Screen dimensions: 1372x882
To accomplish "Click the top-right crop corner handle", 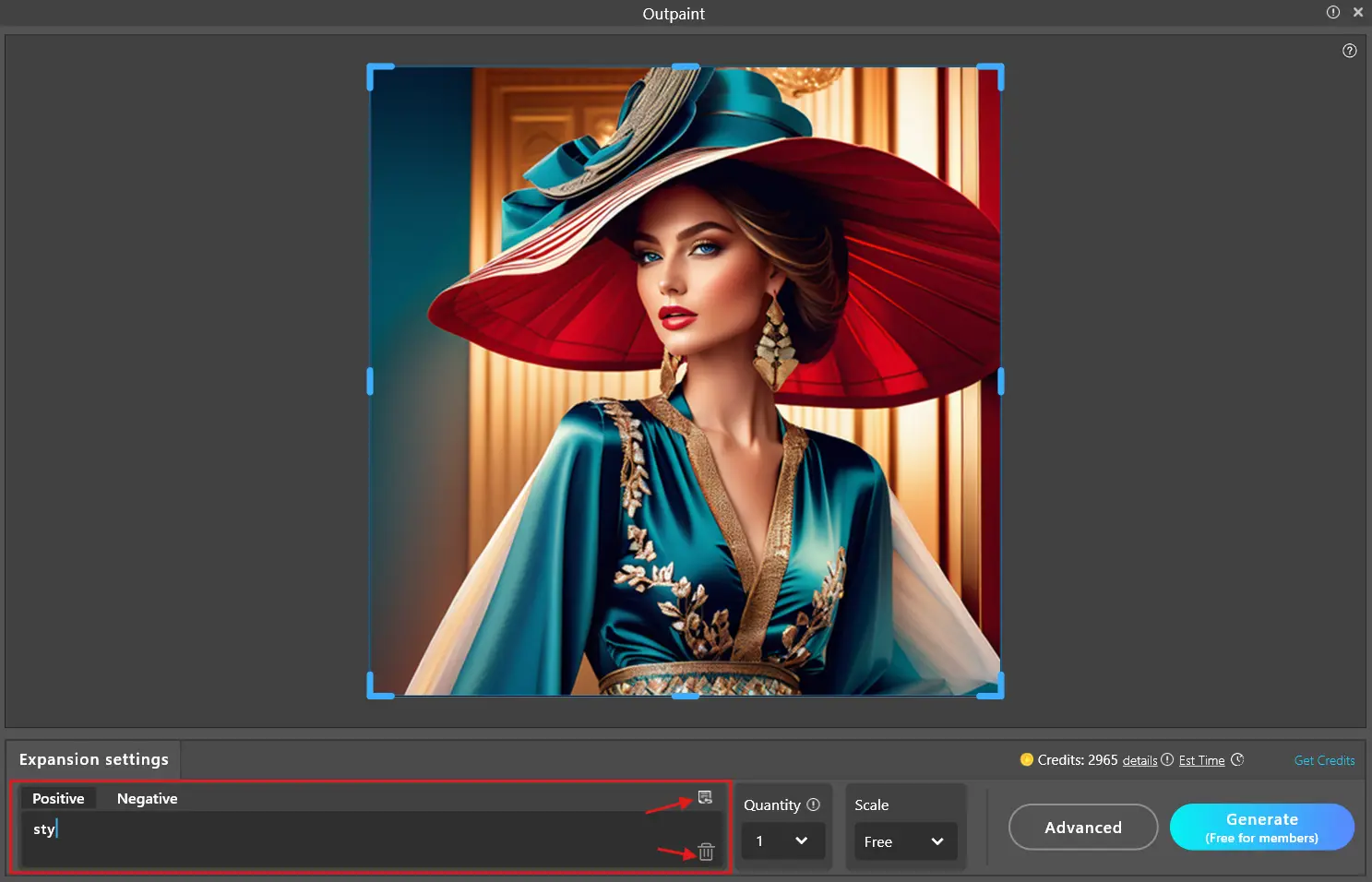I will (x=995, y=72).
